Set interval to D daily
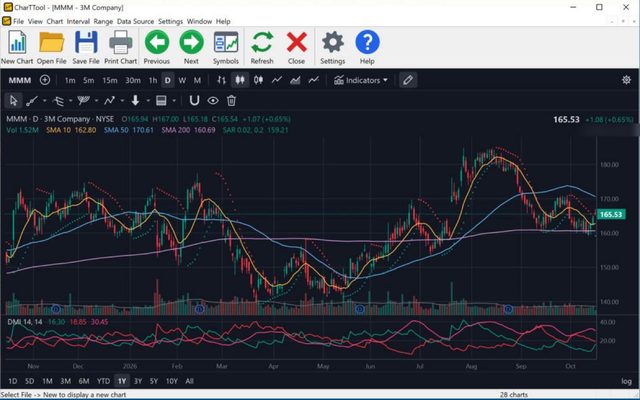Image resolution: width=640 pixels, height=400 pixels. pos(167,80)
